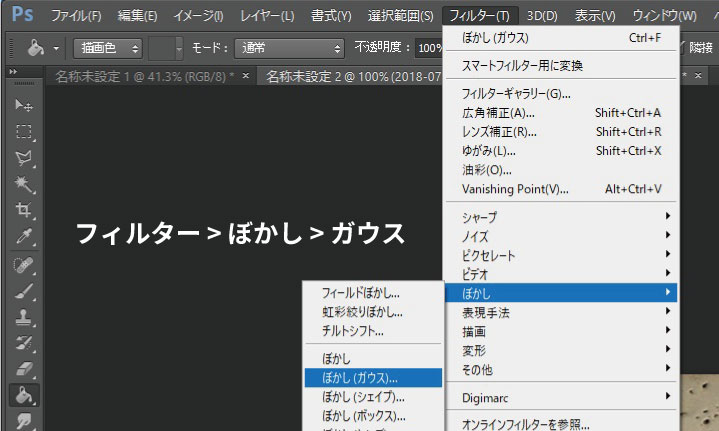This screenshot has width=719, height=431.
Task: Open the Paint Bucket tool preset picker
Action: tap(36, 48)
